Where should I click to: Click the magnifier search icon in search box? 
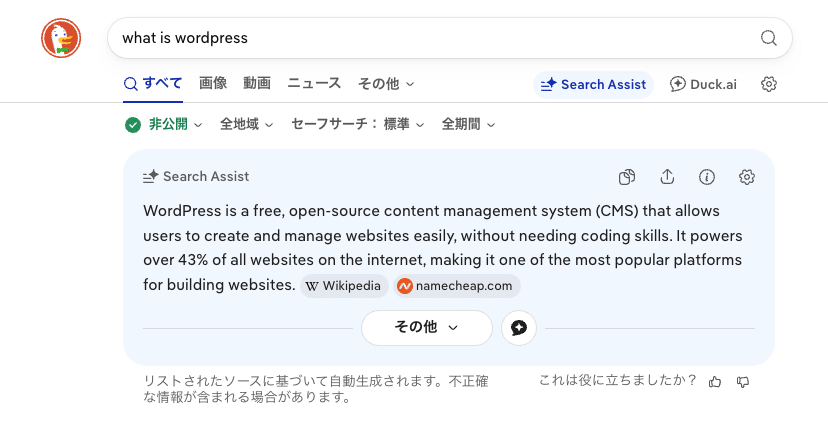pyautogui.click(x=768, y=38)
